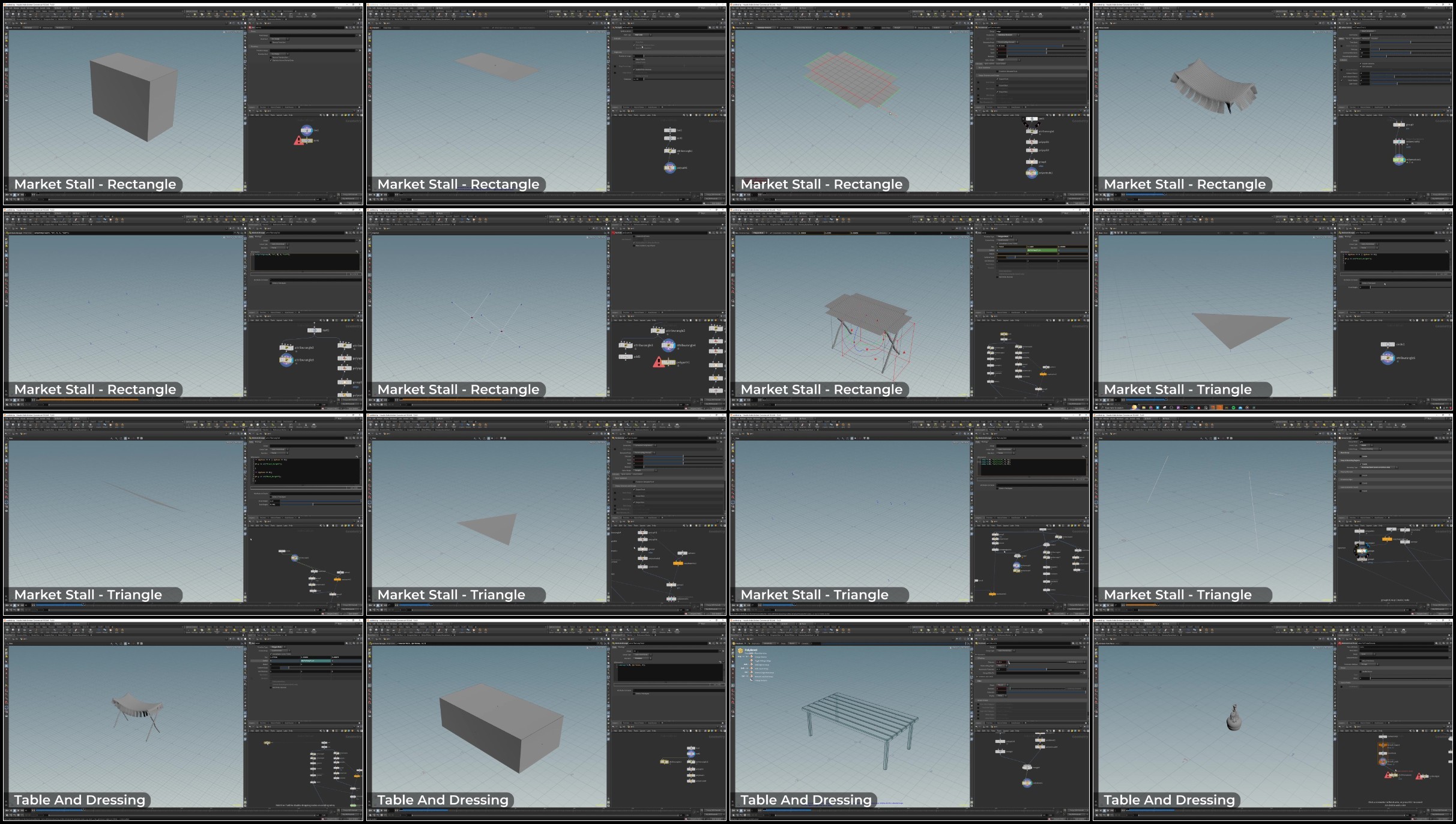1456x824 pixels.
Task: Open the stall with red handles frame
Action: [910, 309]
